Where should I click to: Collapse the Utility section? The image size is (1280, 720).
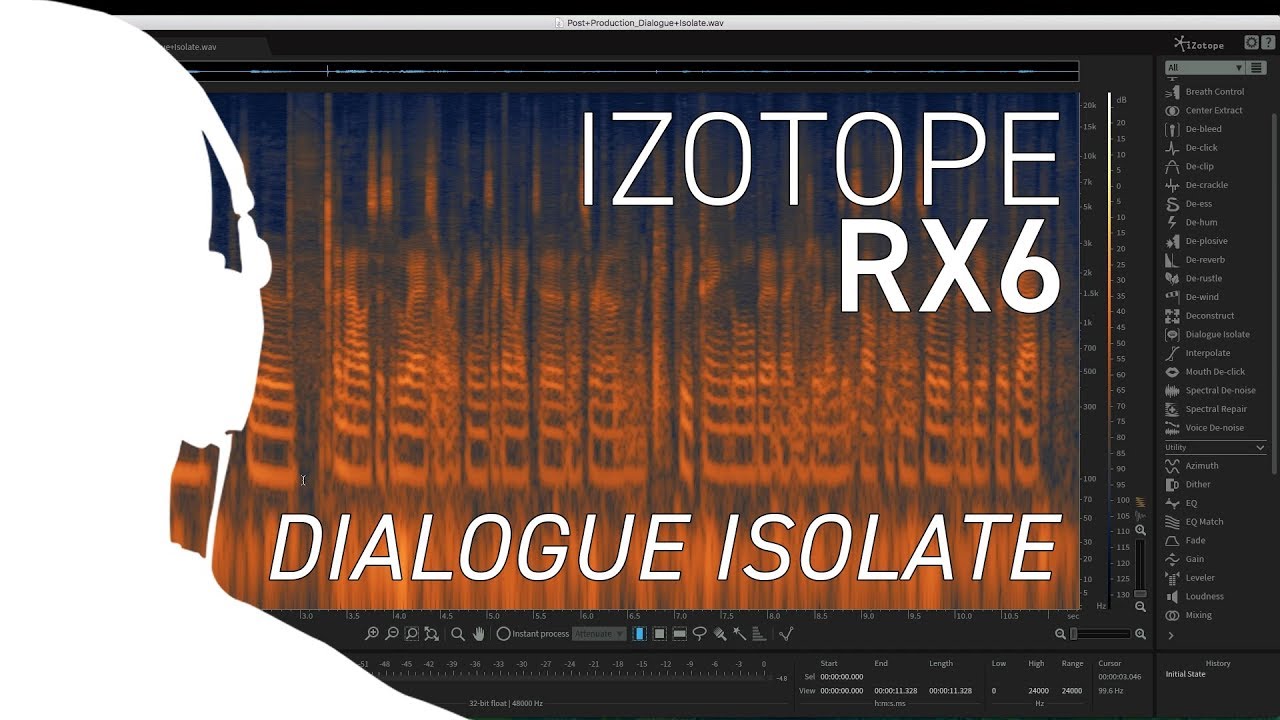pos(1260,447)
